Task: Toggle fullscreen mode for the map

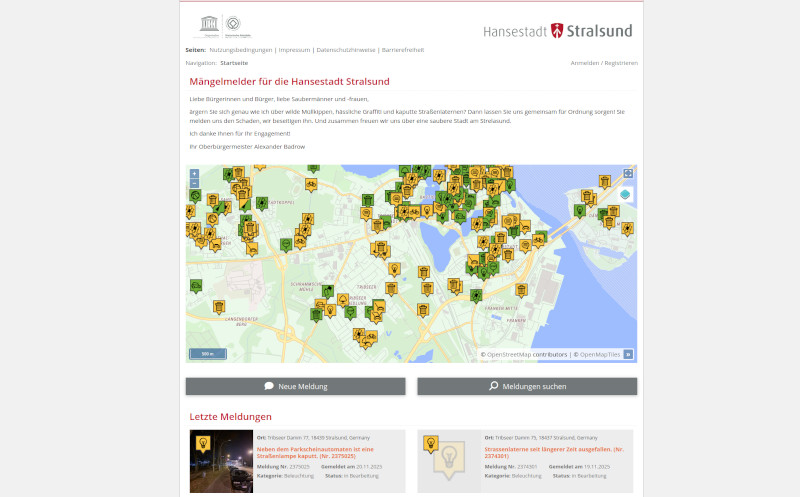Action: tap(628, 173)
